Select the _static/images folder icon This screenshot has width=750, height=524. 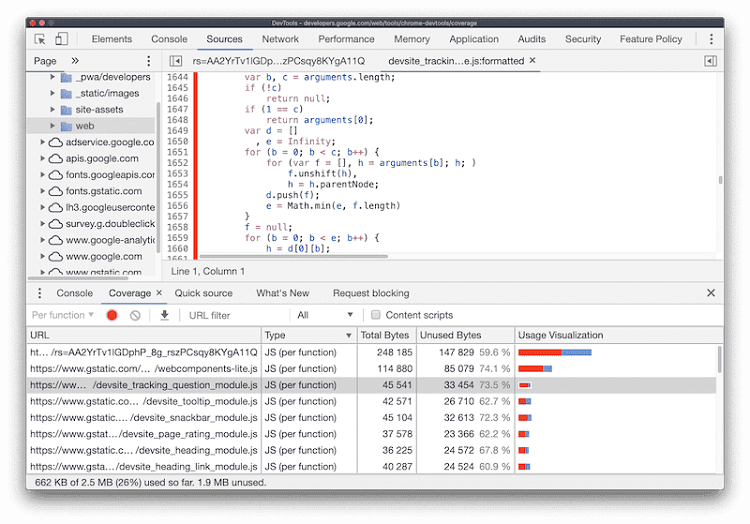click(66, 94)
